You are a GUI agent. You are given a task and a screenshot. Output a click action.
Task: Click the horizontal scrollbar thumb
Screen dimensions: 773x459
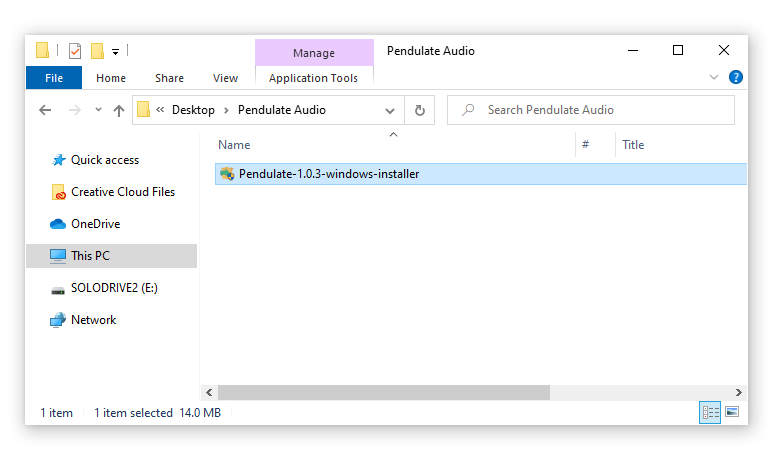click(383, 393)
